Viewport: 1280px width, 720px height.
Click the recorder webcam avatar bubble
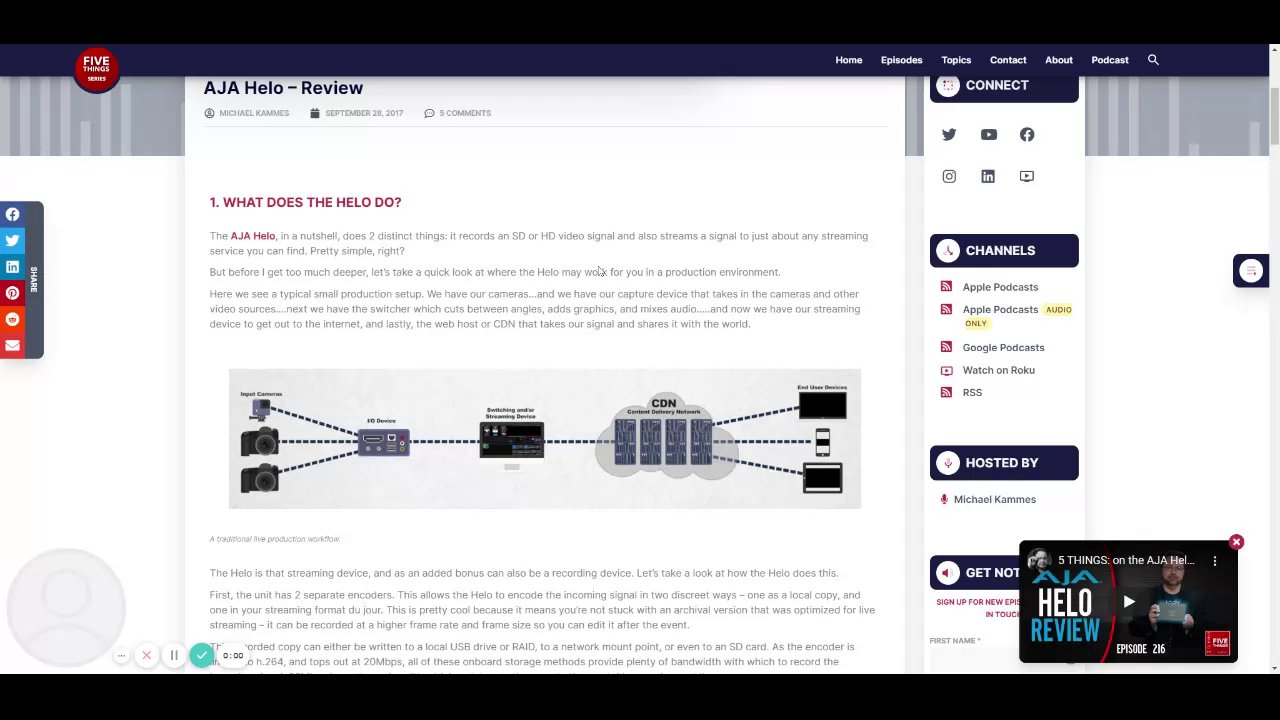pos(66,607)
